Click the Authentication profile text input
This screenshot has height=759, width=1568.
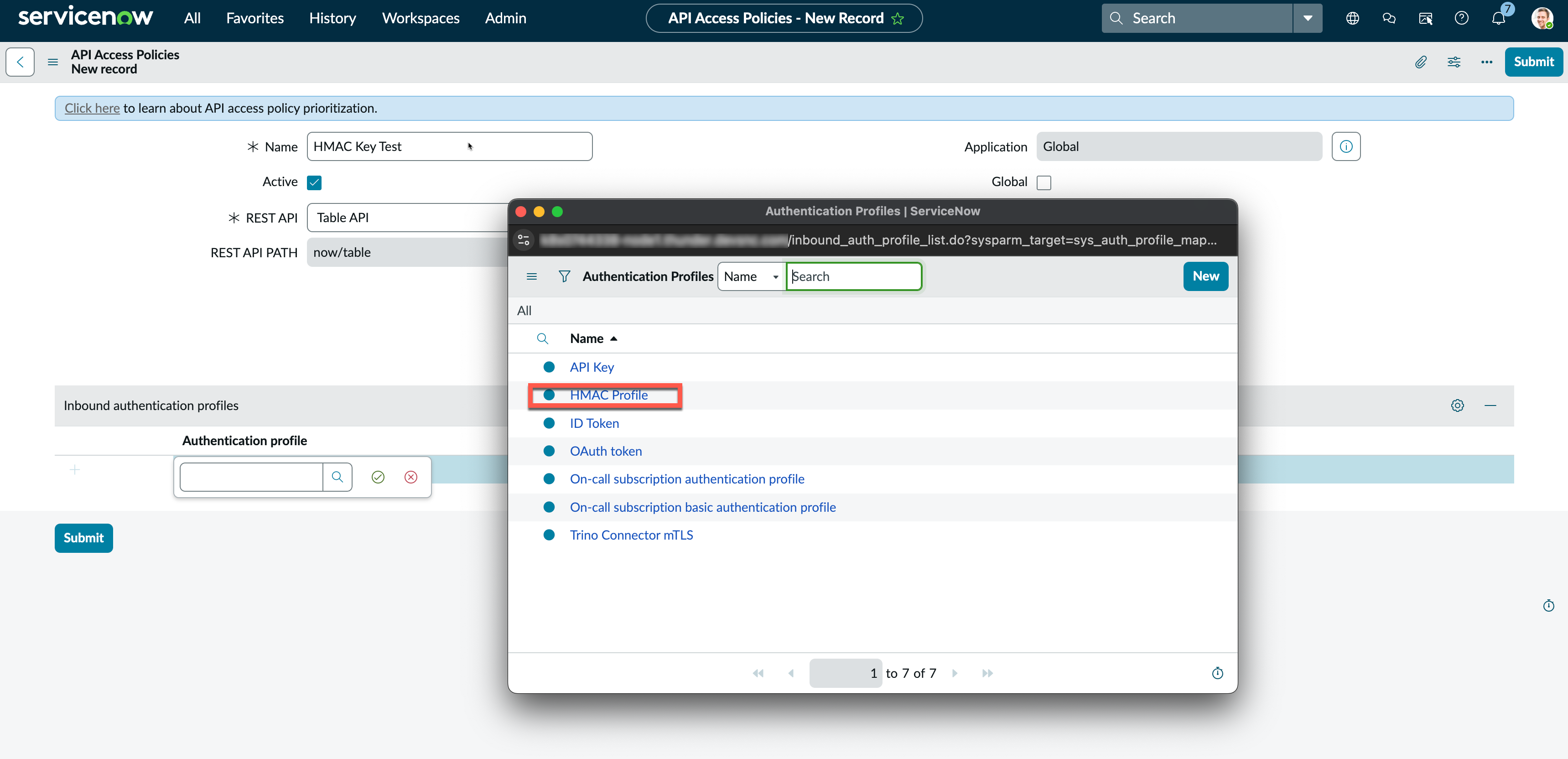point(251,477)
